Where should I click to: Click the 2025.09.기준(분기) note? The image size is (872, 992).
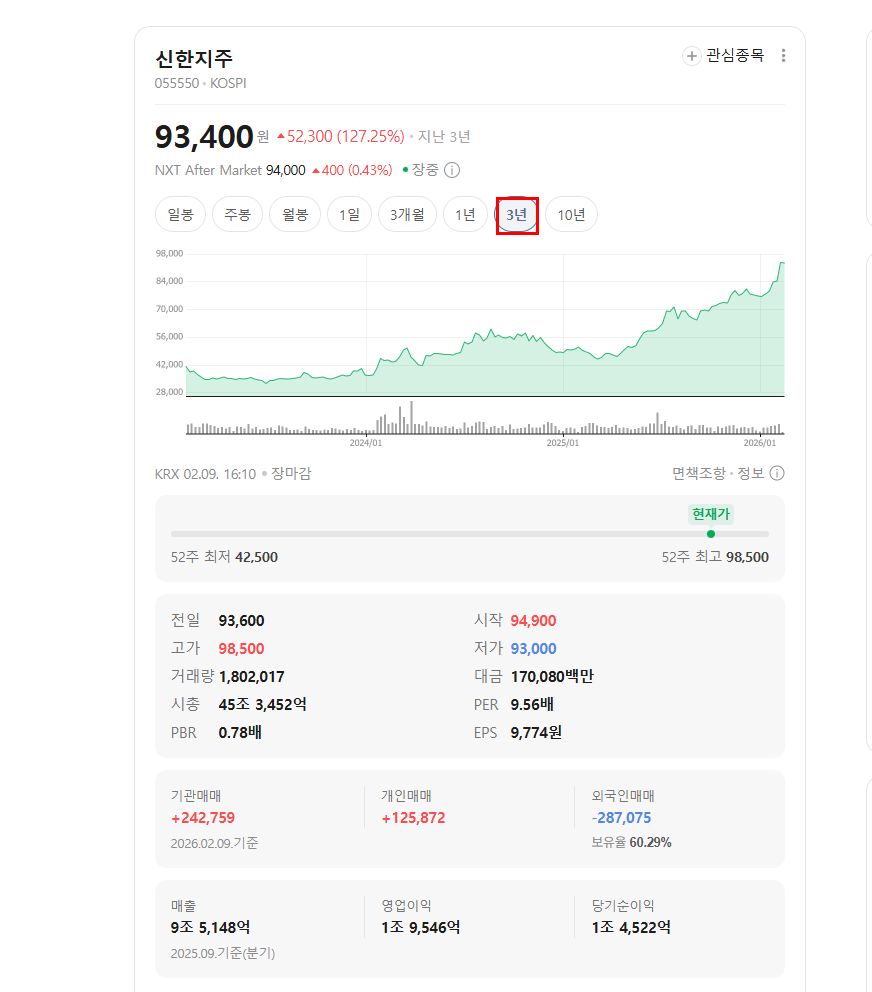point(223,953)
